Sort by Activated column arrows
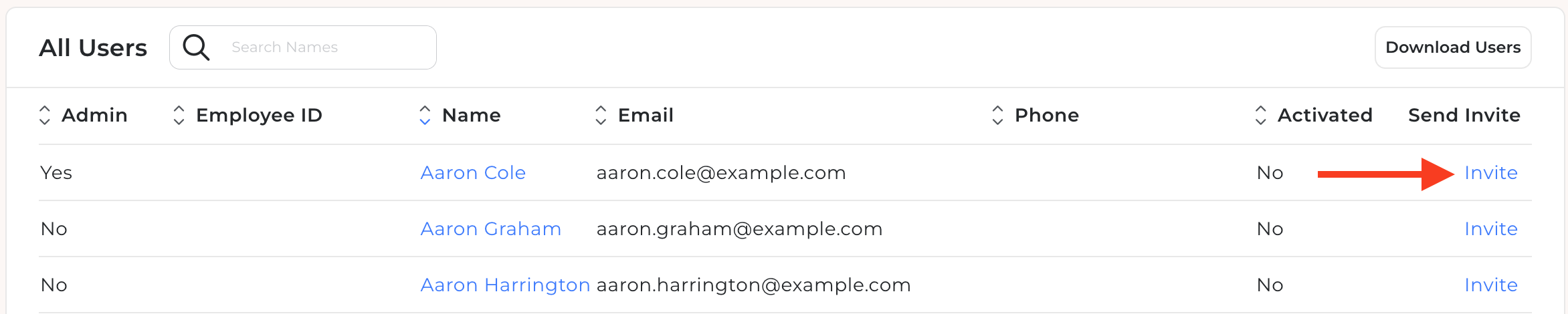The height and width of the screenshot is (314, 1568). tap(1260, 115)
